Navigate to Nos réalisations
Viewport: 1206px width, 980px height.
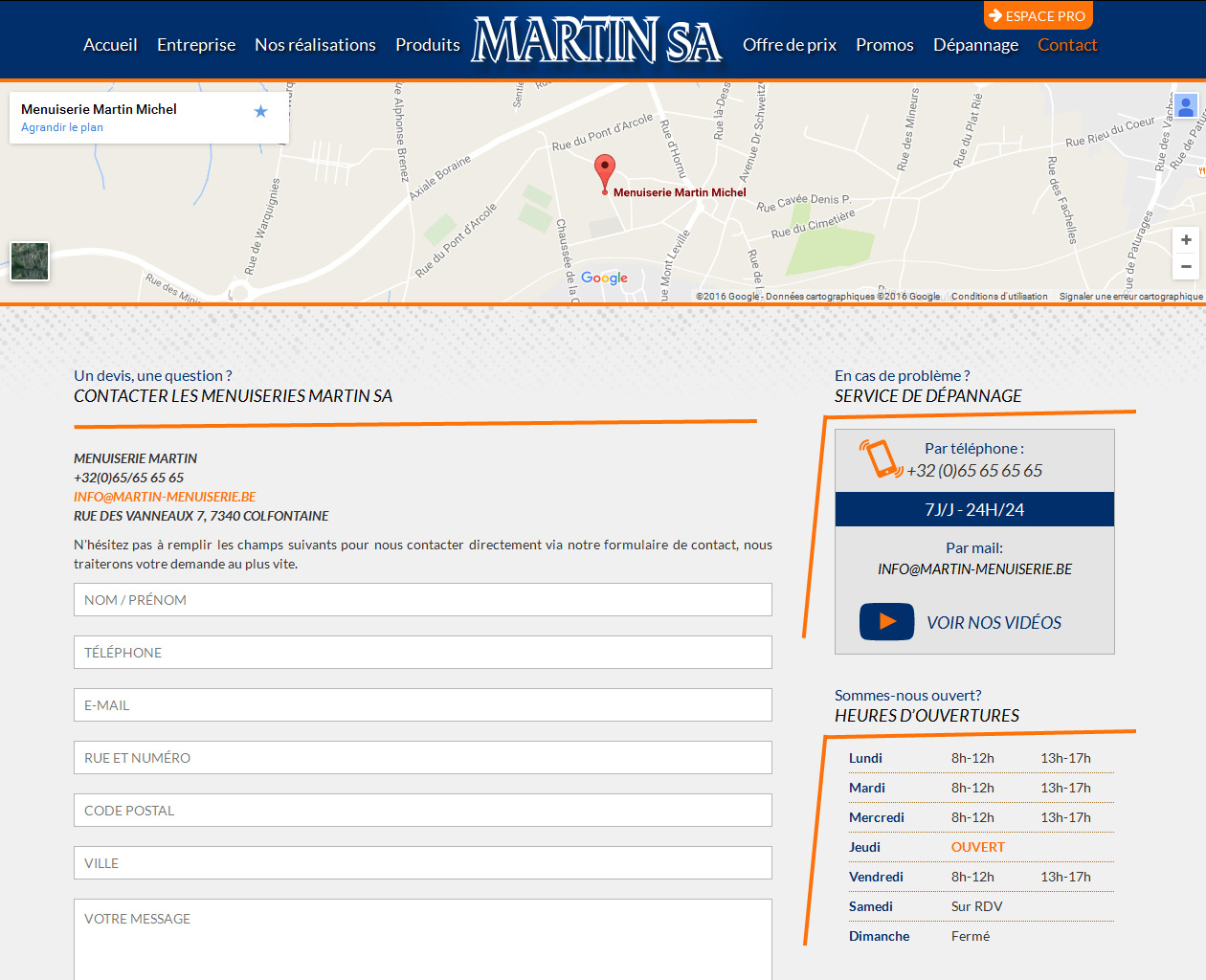pyautogui.click(x=315, y=45)
